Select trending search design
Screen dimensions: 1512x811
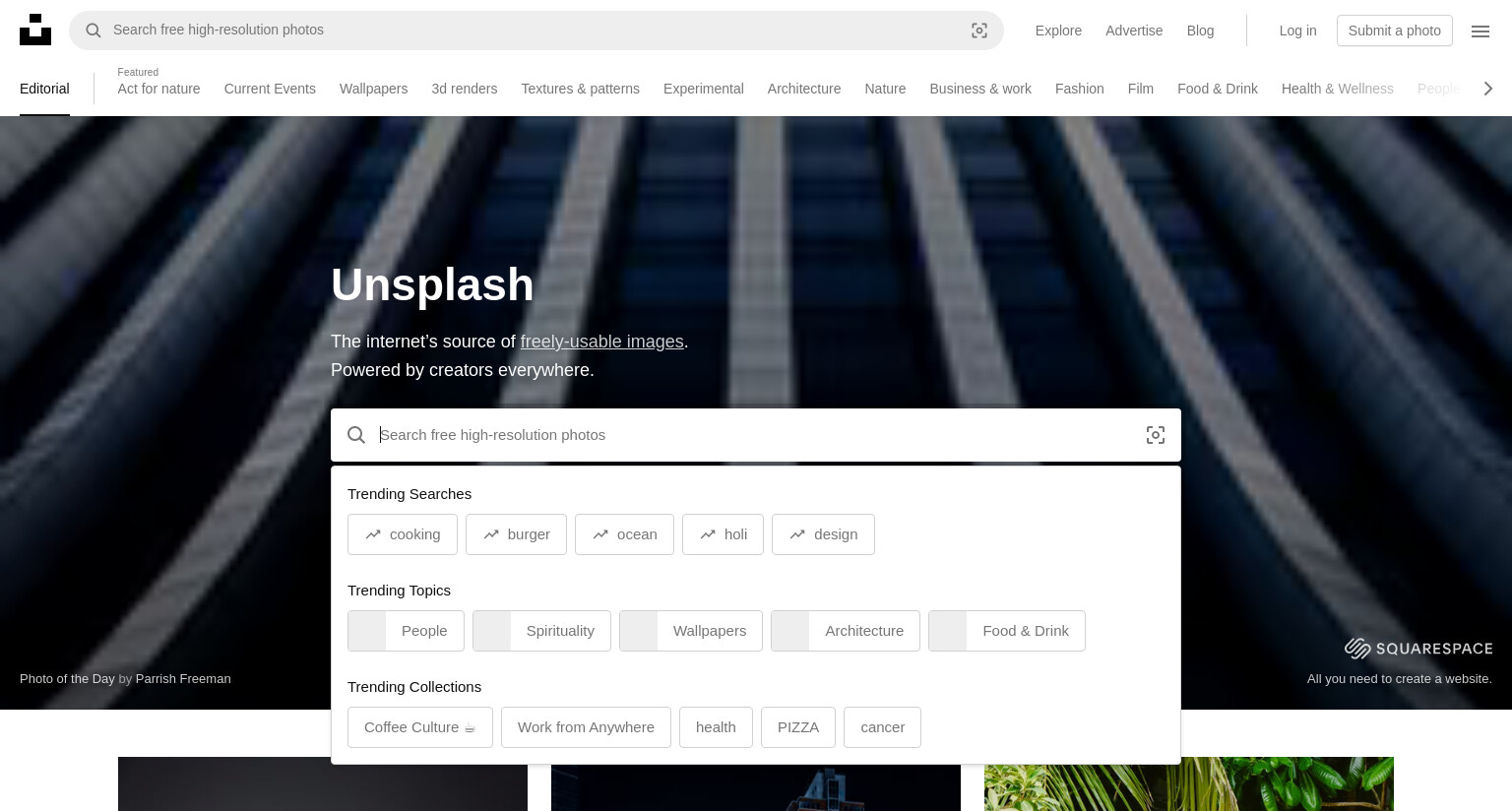pyautogui.click(x=823, y=534)
